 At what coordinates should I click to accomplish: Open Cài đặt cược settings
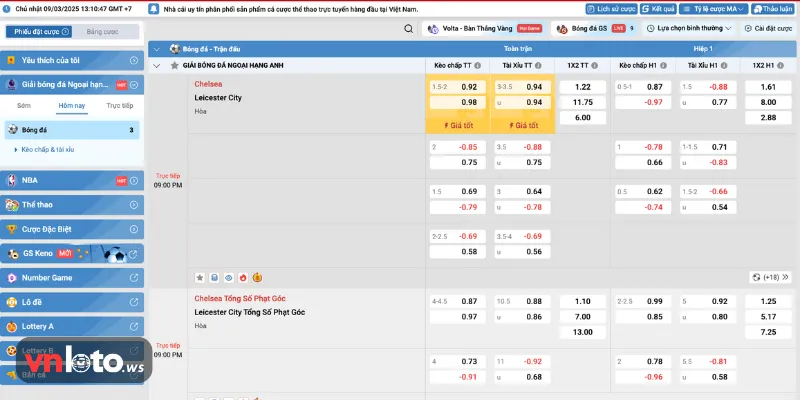(x=768, y=29)
